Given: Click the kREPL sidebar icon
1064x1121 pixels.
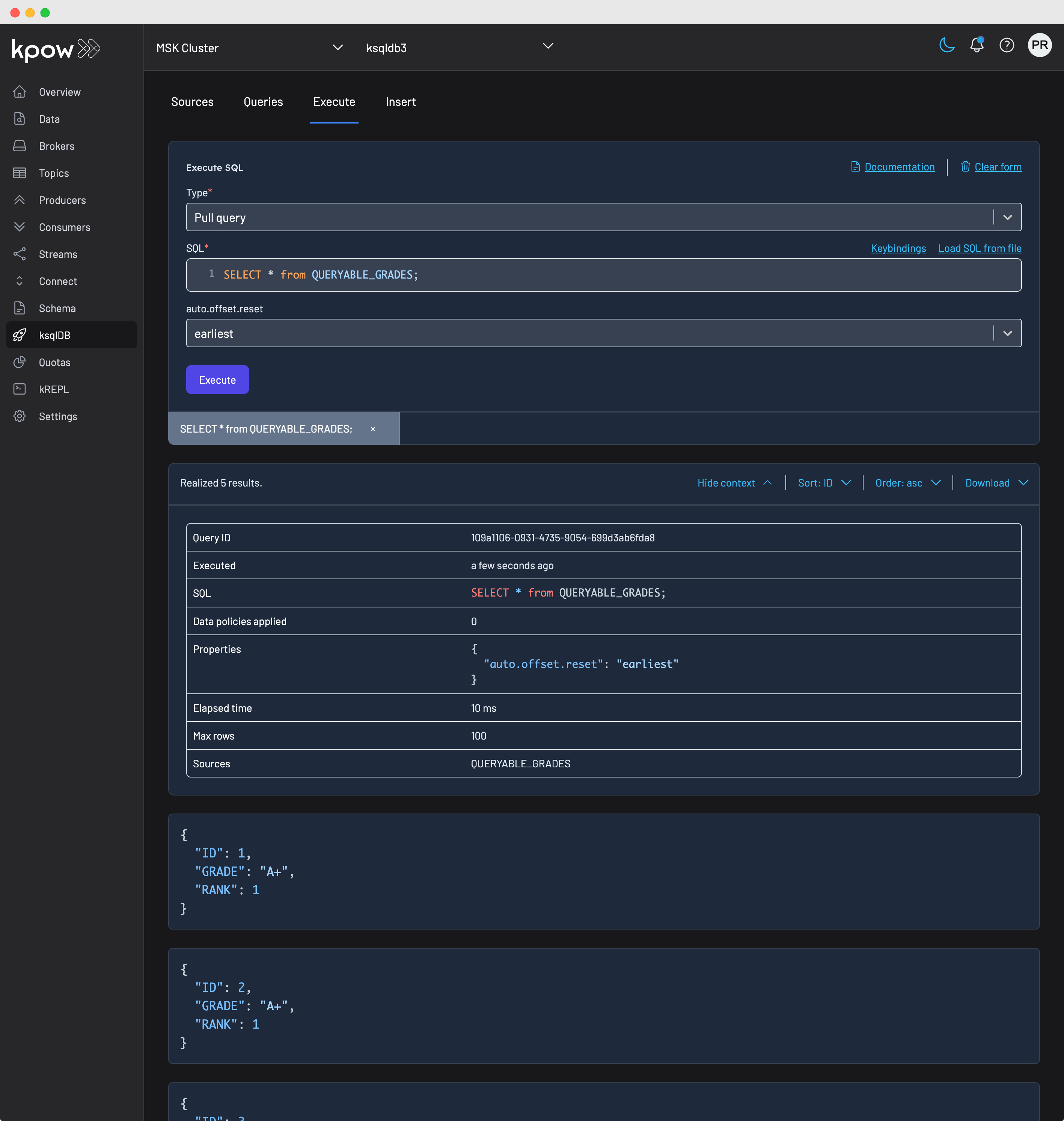Looking at the screenshot, I should pos(20,388).
